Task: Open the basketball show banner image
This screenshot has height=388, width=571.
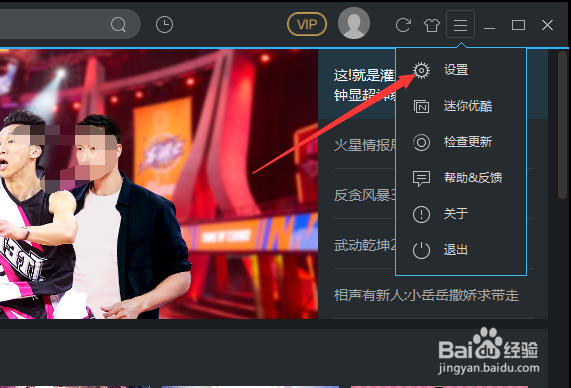Action: tap(159, 184)
